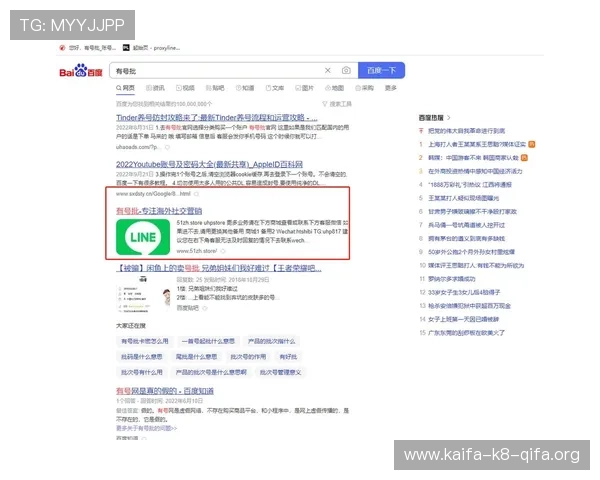The image size is (600, 480).
Task: Open hot search item 5 about 王某某打人
Action: click(463, 198)
